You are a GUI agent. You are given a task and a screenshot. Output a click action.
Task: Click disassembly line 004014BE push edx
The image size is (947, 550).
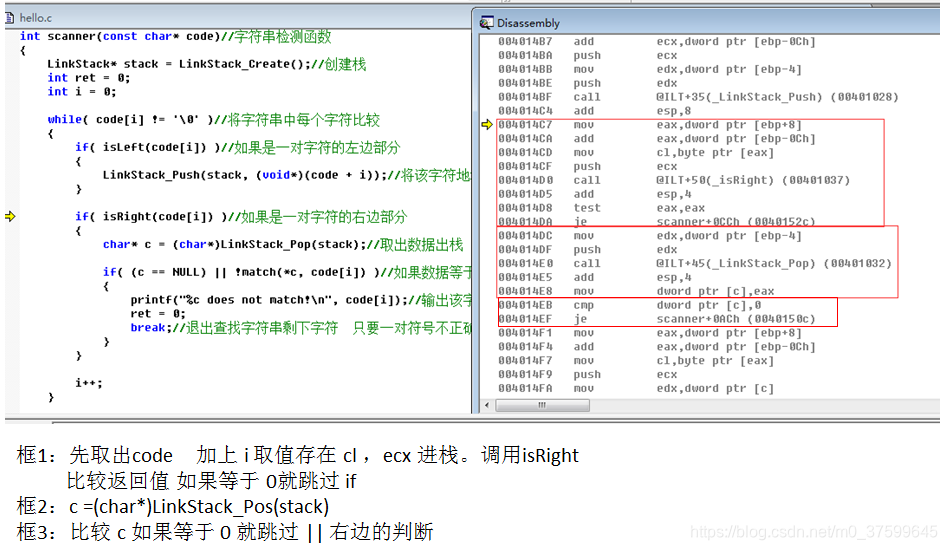(x=588, y=83)
